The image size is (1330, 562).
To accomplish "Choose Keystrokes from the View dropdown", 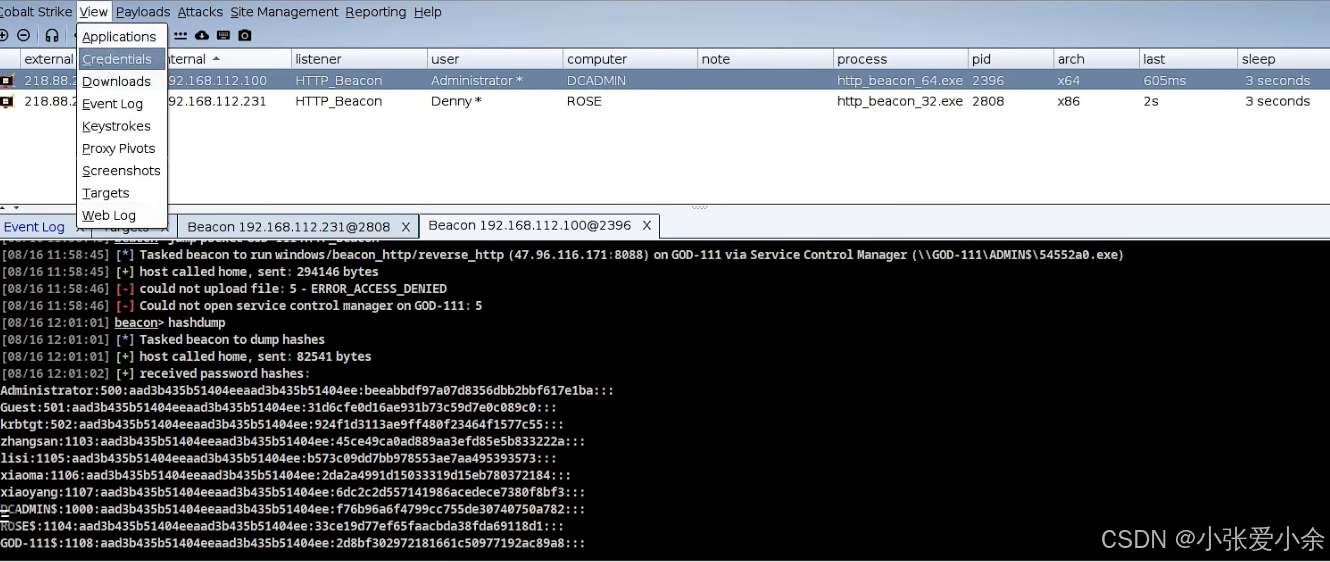I will pyautogui.click(x=122, y=126).
